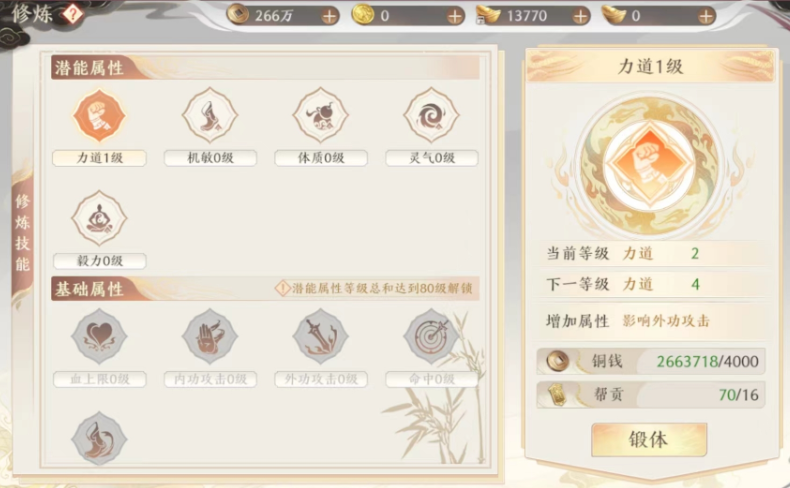Open the help question mark beside 修炼

point(73,14)
